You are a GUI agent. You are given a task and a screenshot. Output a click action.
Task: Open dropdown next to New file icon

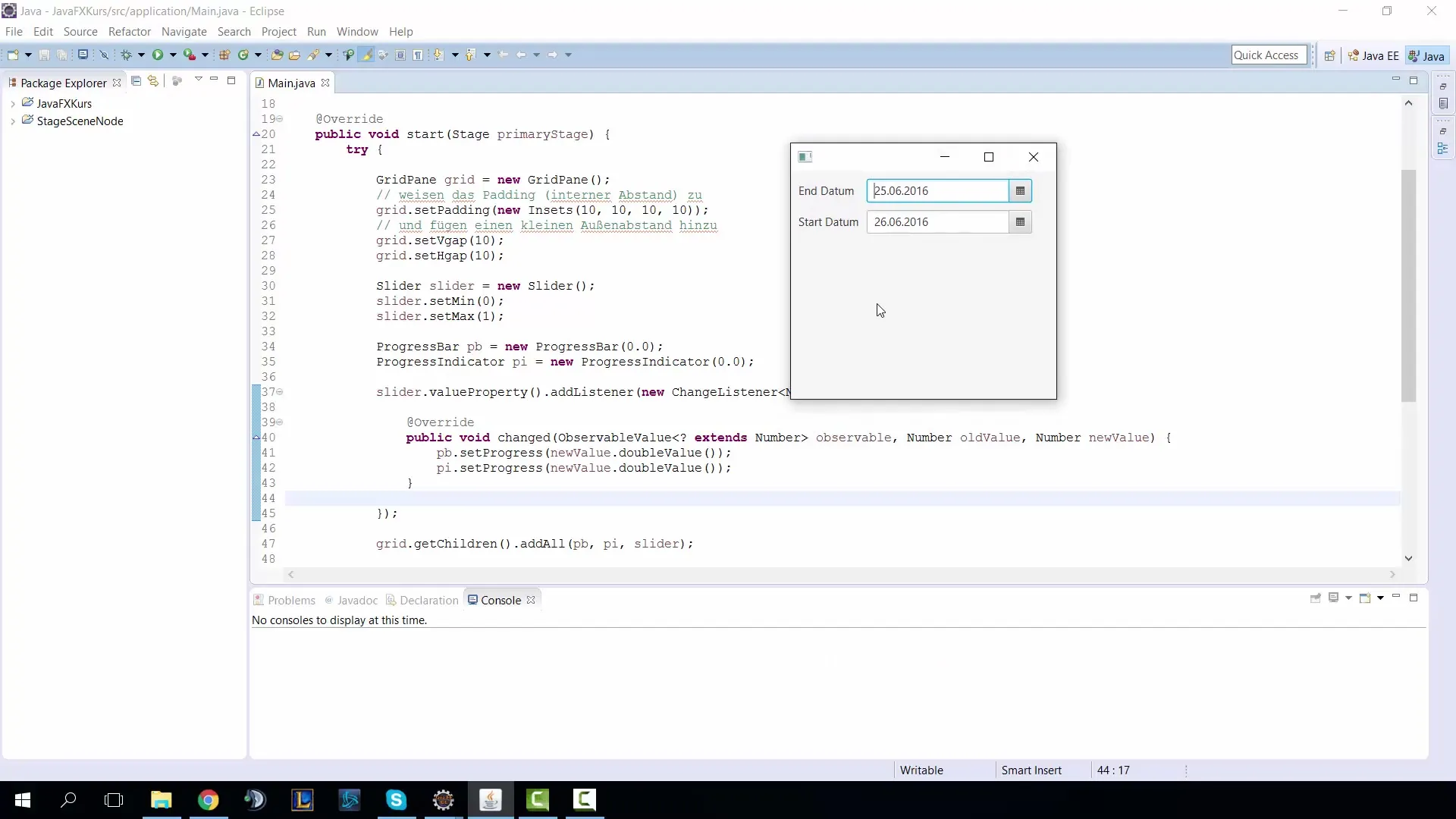point(28,55)
